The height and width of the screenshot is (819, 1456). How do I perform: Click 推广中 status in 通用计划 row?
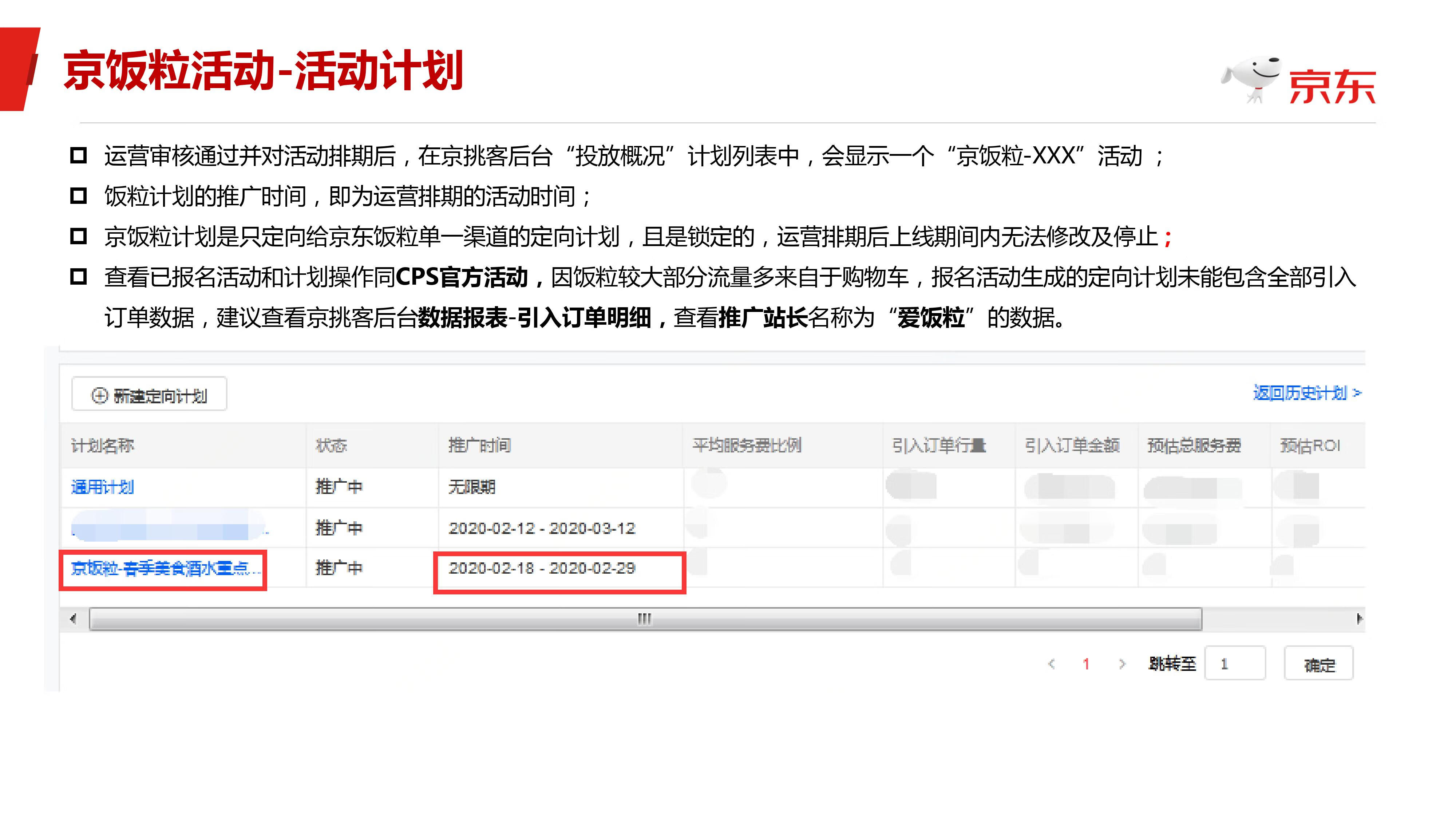coord(339,487)
